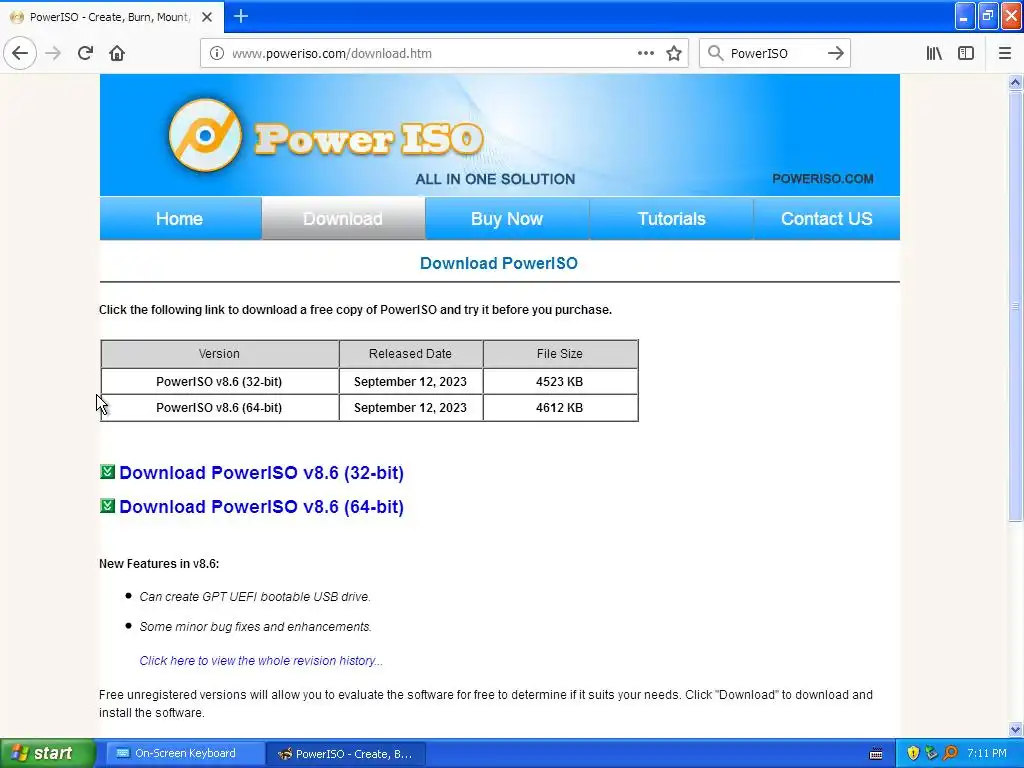Click the 7:11 PM taskbar clock
This screenshot has width=1024, height=768.
[x=987, y=753]
